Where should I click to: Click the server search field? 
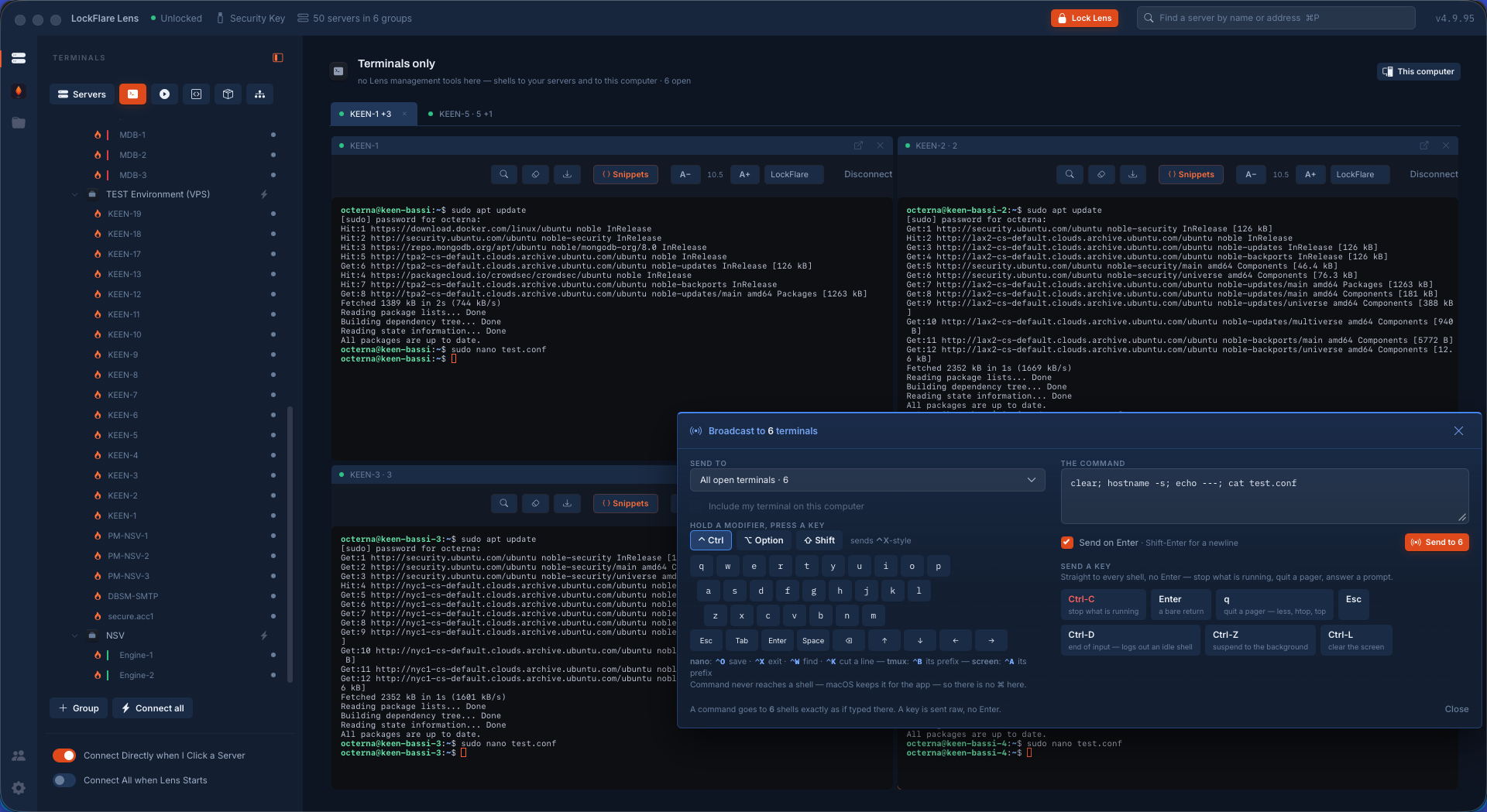click(1276, 18)
